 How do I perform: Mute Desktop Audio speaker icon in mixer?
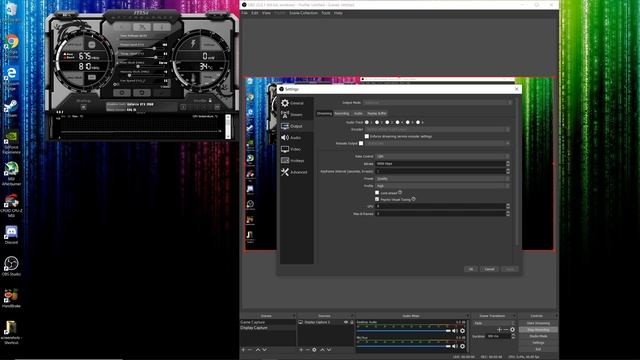tap(455, 331)
